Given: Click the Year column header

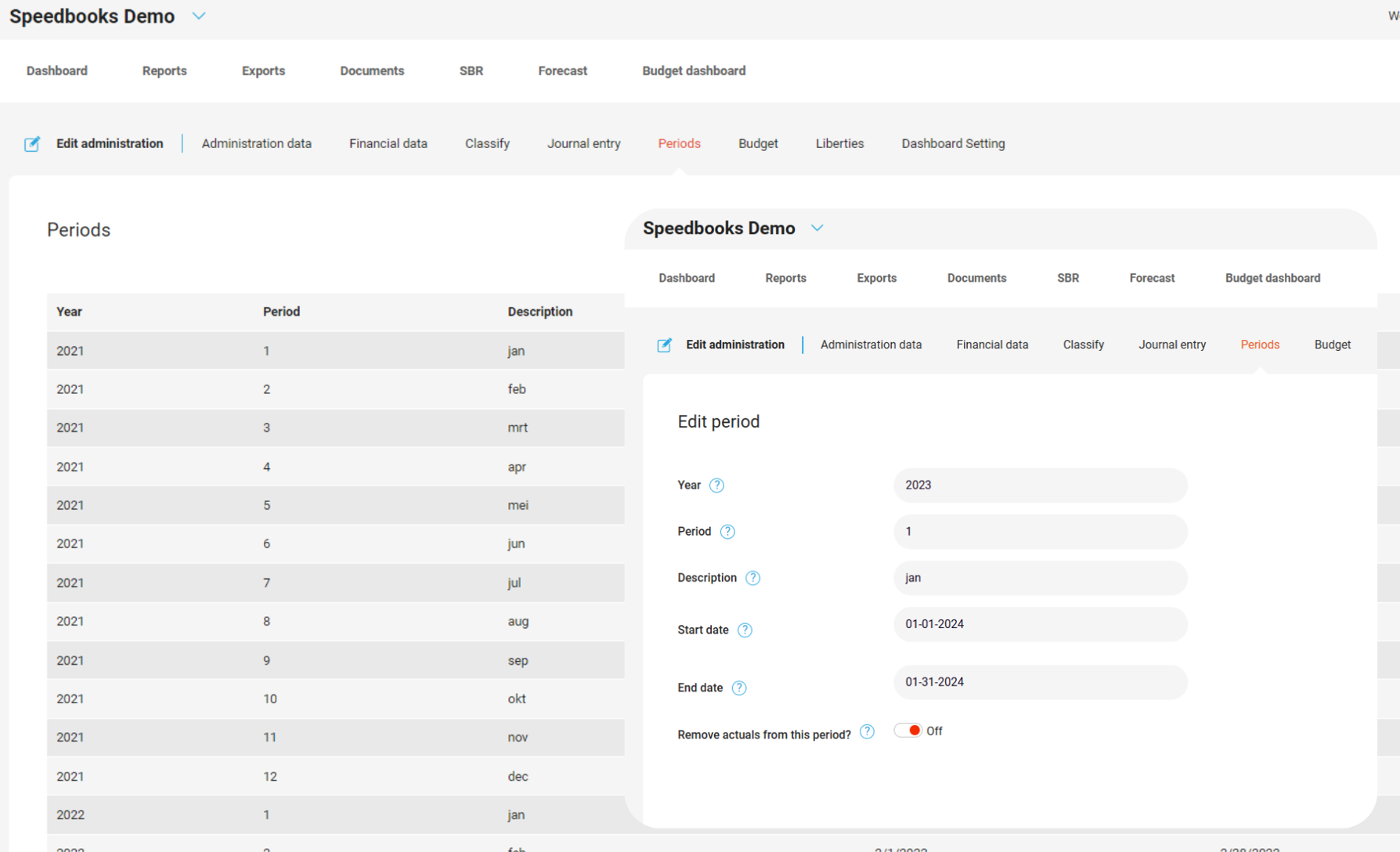Looking at the screenshot, I should tap(69, 312).
